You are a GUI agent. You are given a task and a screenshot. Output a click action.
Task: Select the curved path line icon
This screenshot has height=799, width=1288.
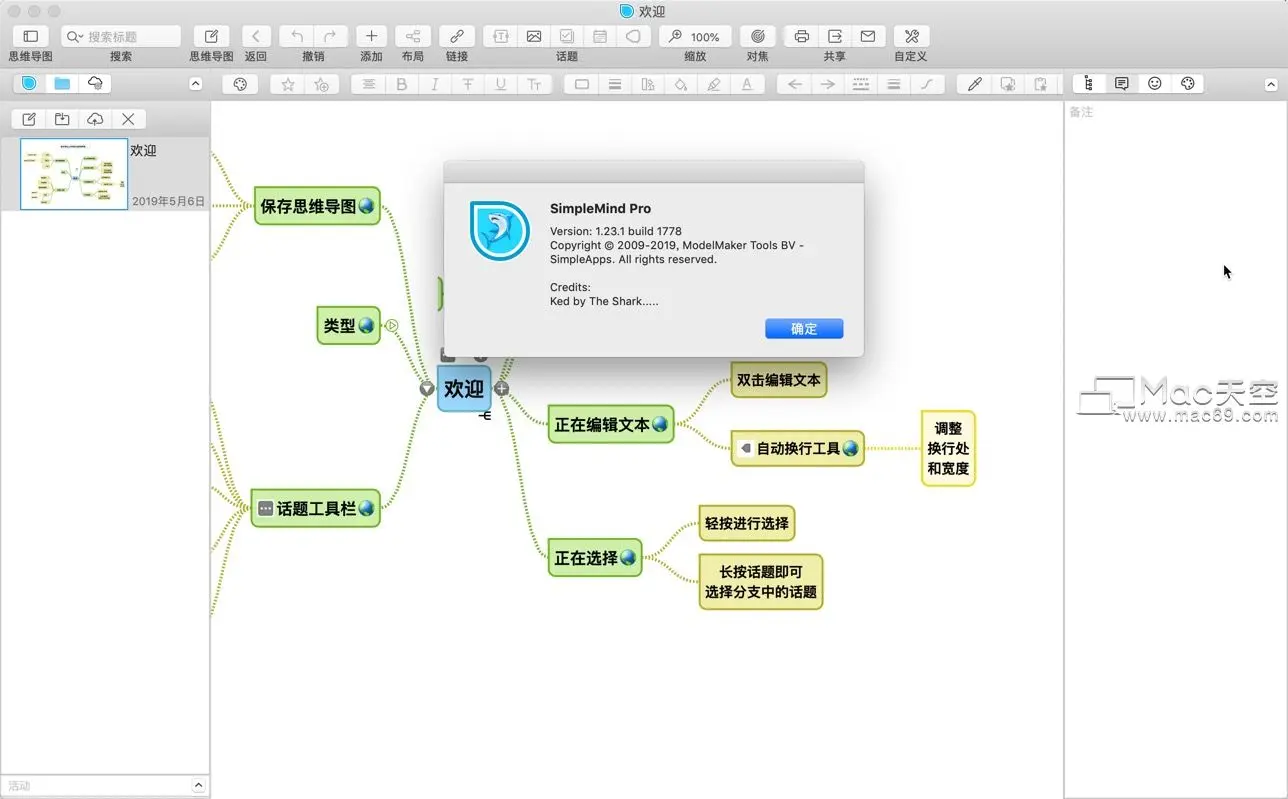click(x=927, y=84)
